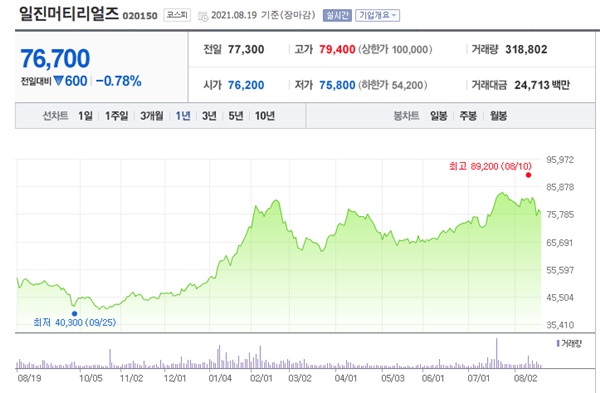Screen dimensions: 600x393
Task: Click the 저가 value 75,800
Action: pyautogui.click(x=337, y=85)
